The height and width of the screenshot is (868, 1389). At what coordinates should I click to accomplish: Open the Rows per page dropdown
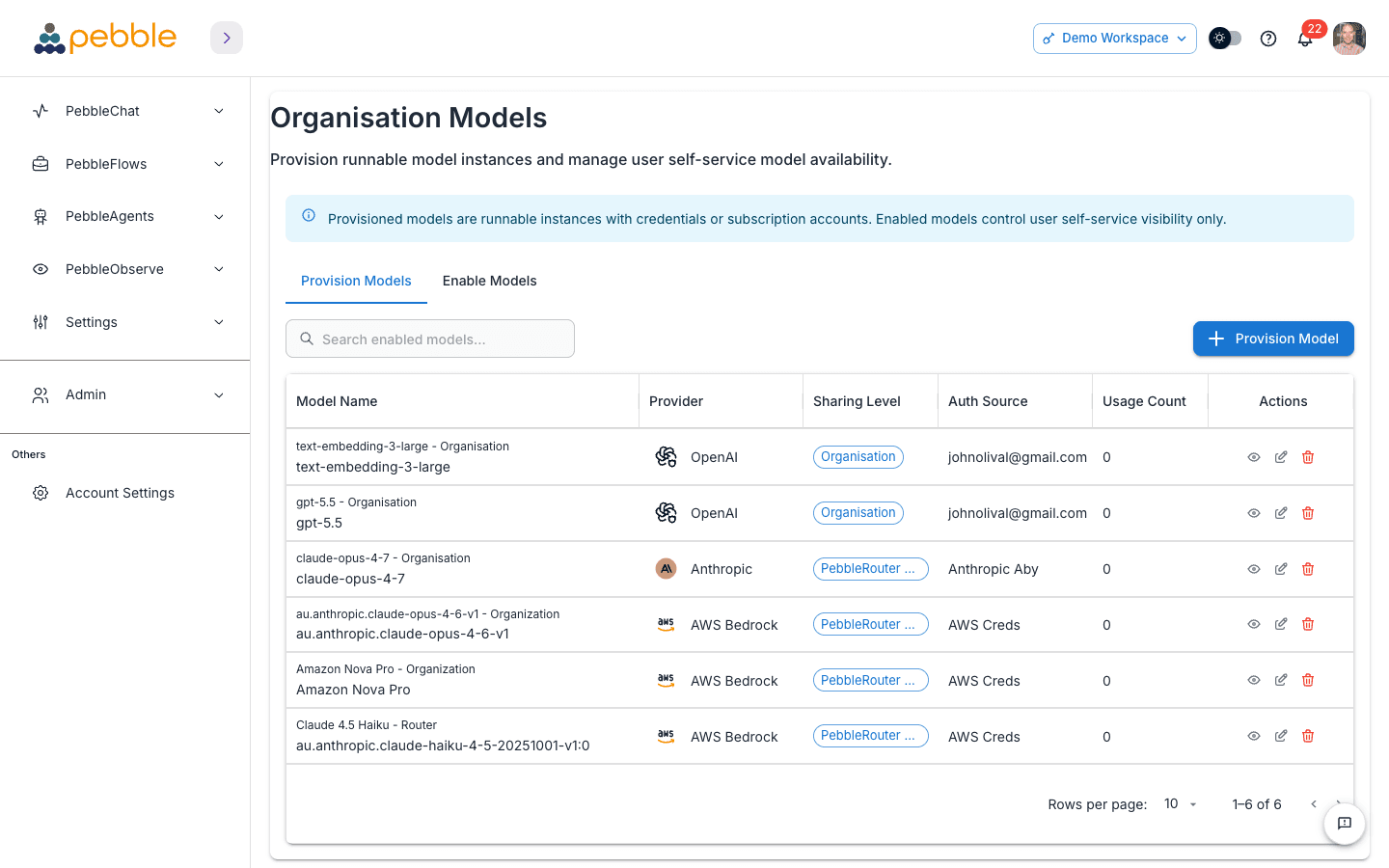click(1181, 804)
